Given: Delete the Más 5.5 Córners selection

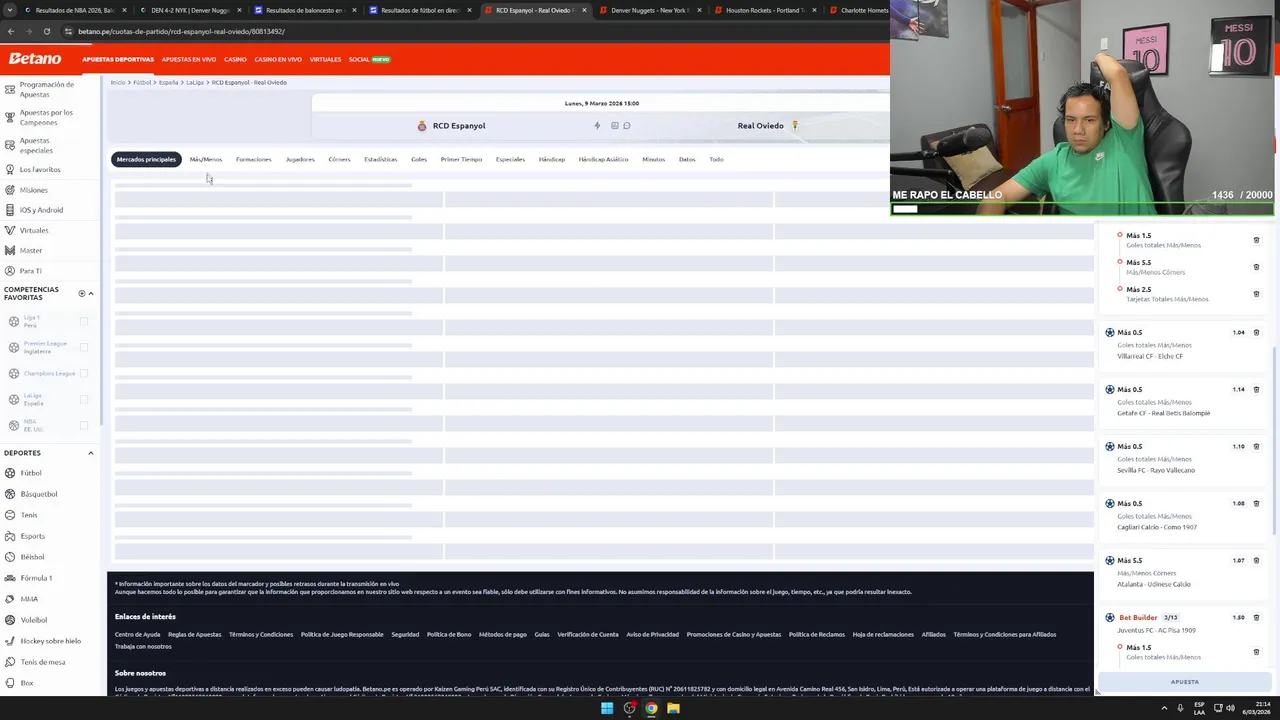Looking at the screenshot, I should coord(1256,267).
